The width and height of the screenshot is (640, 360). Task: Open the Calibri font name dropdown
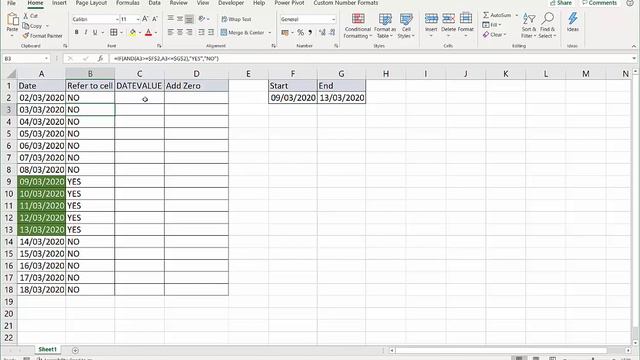117,19
